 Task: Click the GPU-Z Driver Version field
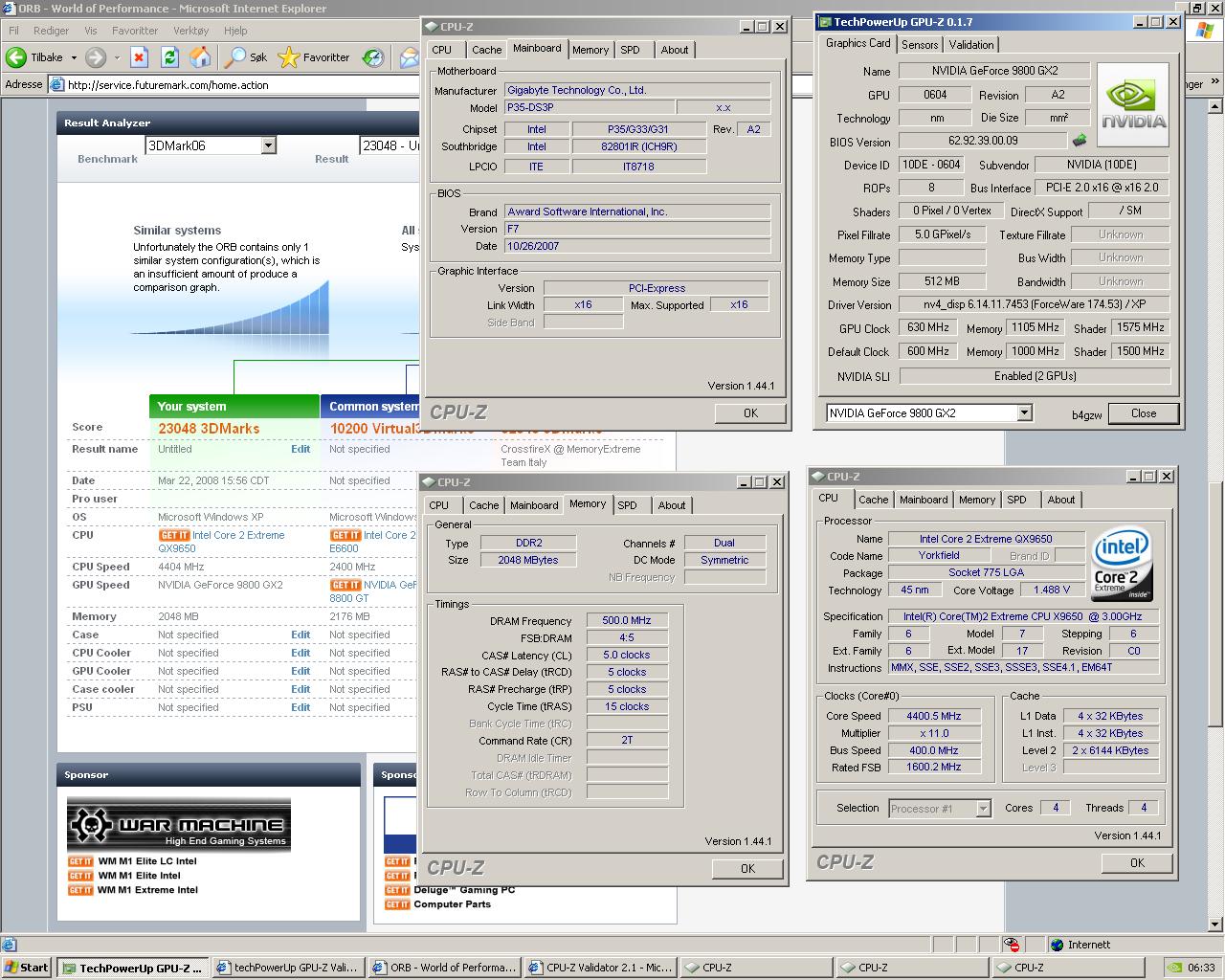pyautogui.click(x=1035, y=304)
